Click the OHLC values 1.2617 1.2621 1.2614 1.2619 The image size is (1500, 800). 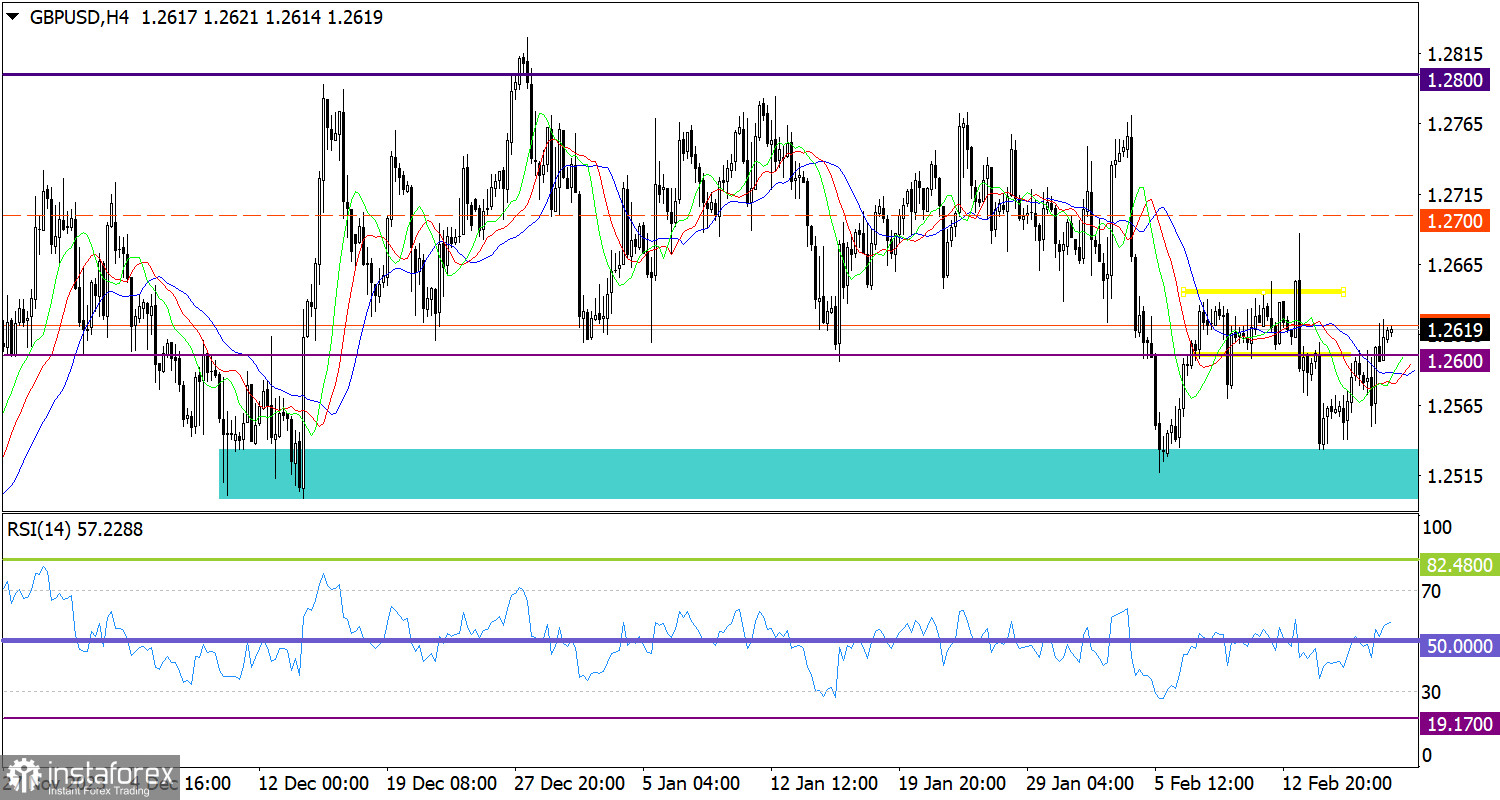[x=261, y=17]
